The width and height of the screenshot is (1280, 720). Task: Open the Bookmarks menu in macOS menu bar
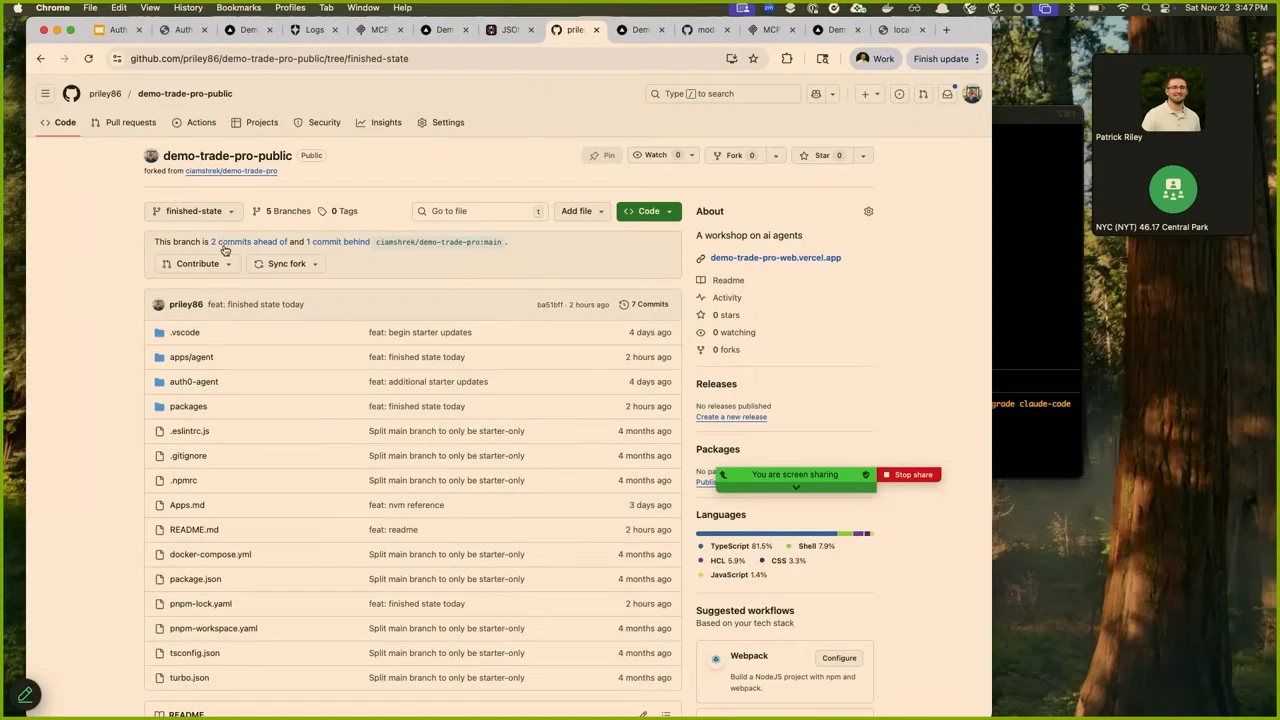(x=239, y=8)
